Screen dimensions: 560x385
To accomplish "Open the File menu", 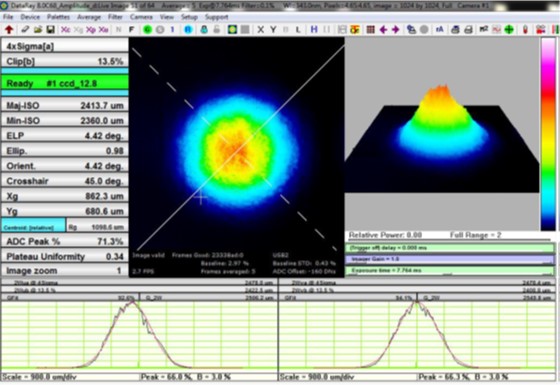I will pos(8,17).
